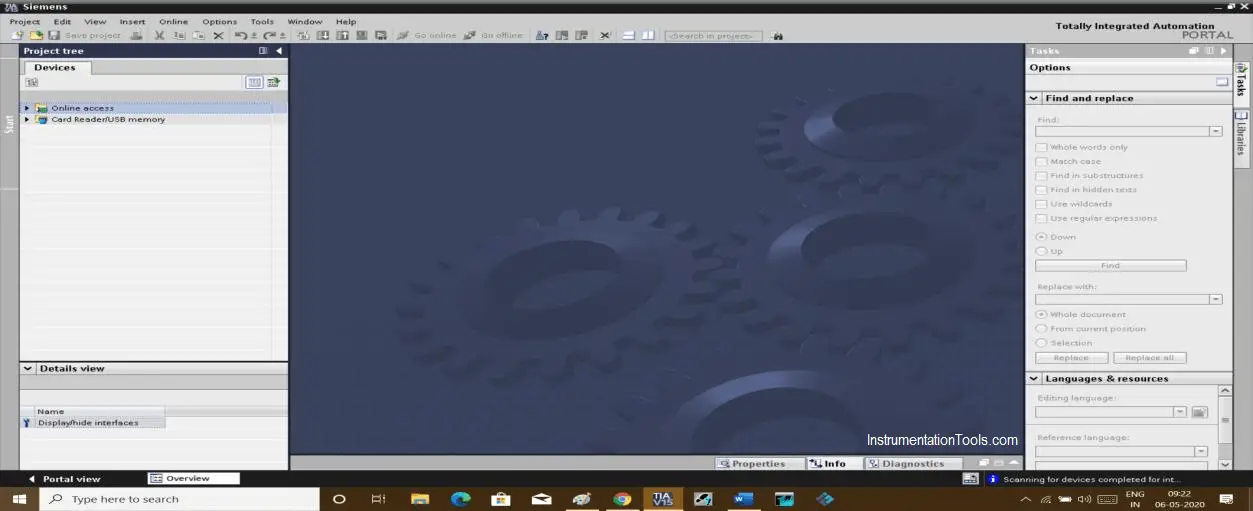Open the Editing language dropdown
Viewport: 1253px width, 511px height.
pyautogui.click(x=1180, y=412)
